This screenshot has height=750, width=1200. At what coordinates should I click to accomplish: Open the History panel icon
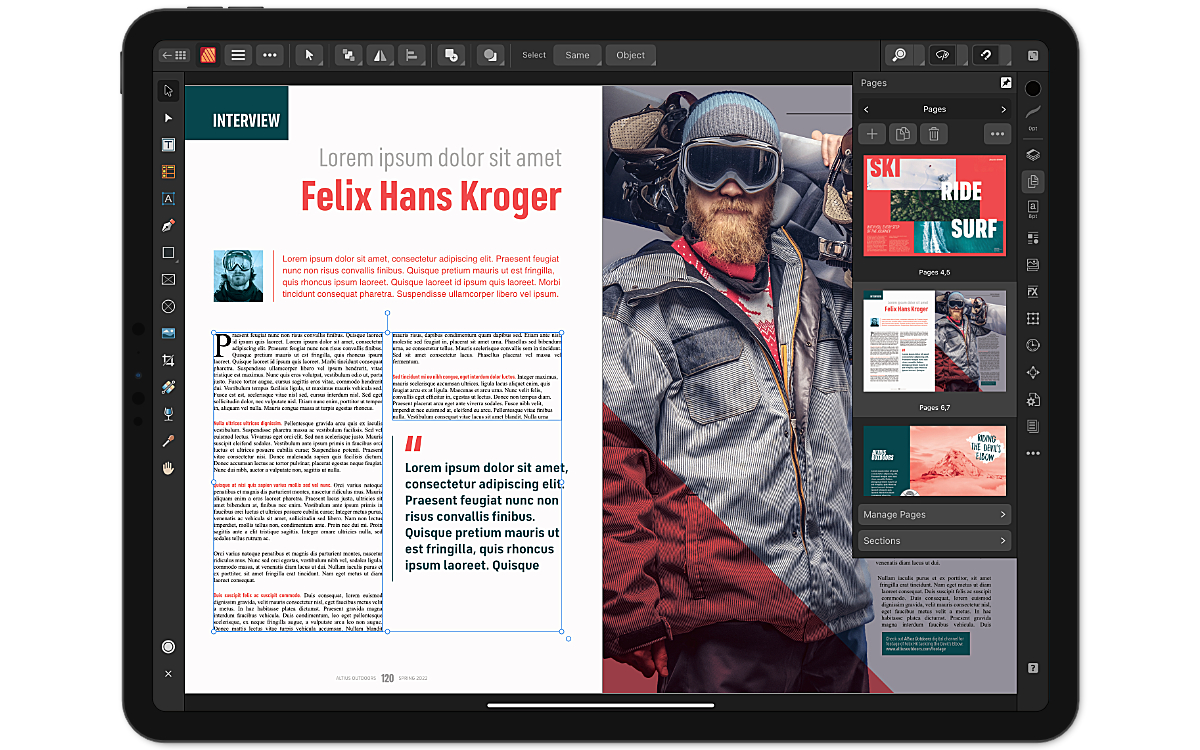pyautogui.click(x=1033, y=346)
